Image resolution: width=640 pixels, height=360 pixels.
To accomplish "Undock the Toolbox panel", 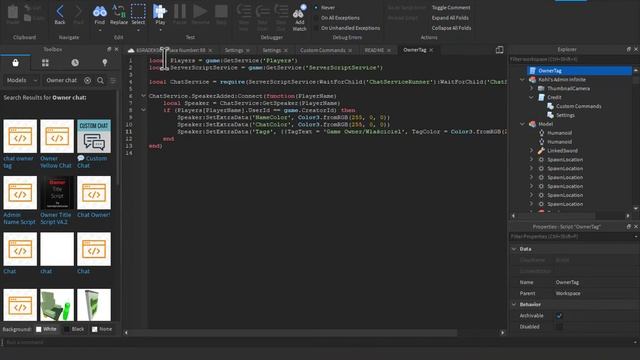I will (109, 49).
